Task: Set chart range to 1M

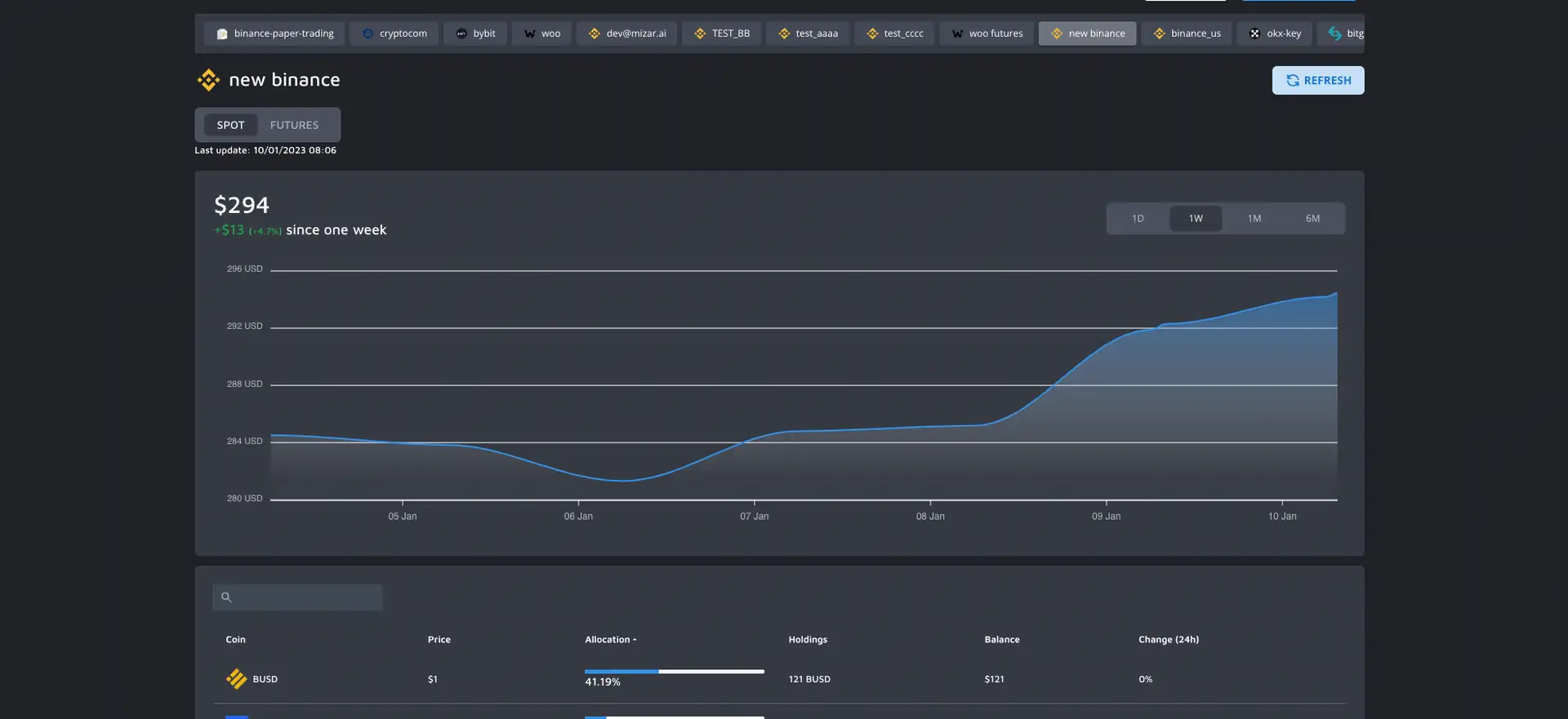Action: pos(1254,219)
